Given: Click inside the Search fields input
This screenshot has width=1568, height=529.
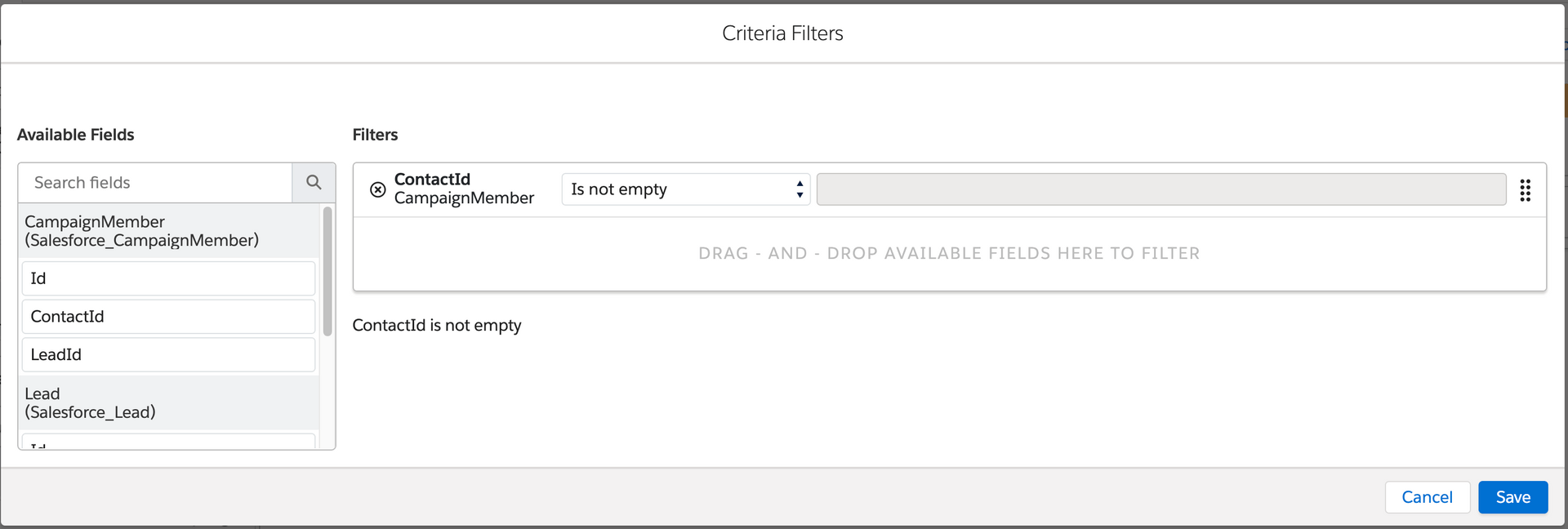Looking at the screenshot, I should [155, 182].
